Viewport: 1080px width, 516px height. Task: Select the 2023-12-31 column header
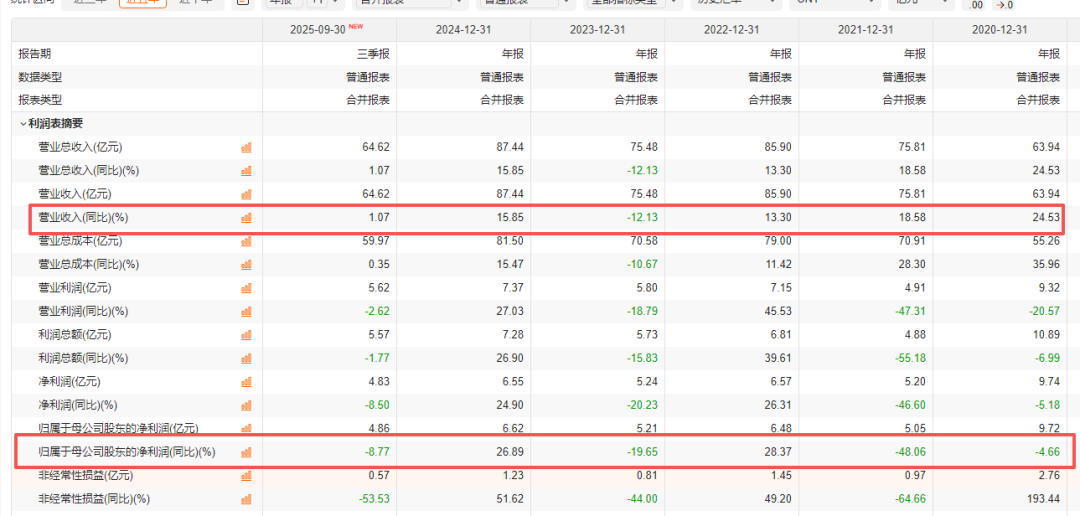(598, 30)
